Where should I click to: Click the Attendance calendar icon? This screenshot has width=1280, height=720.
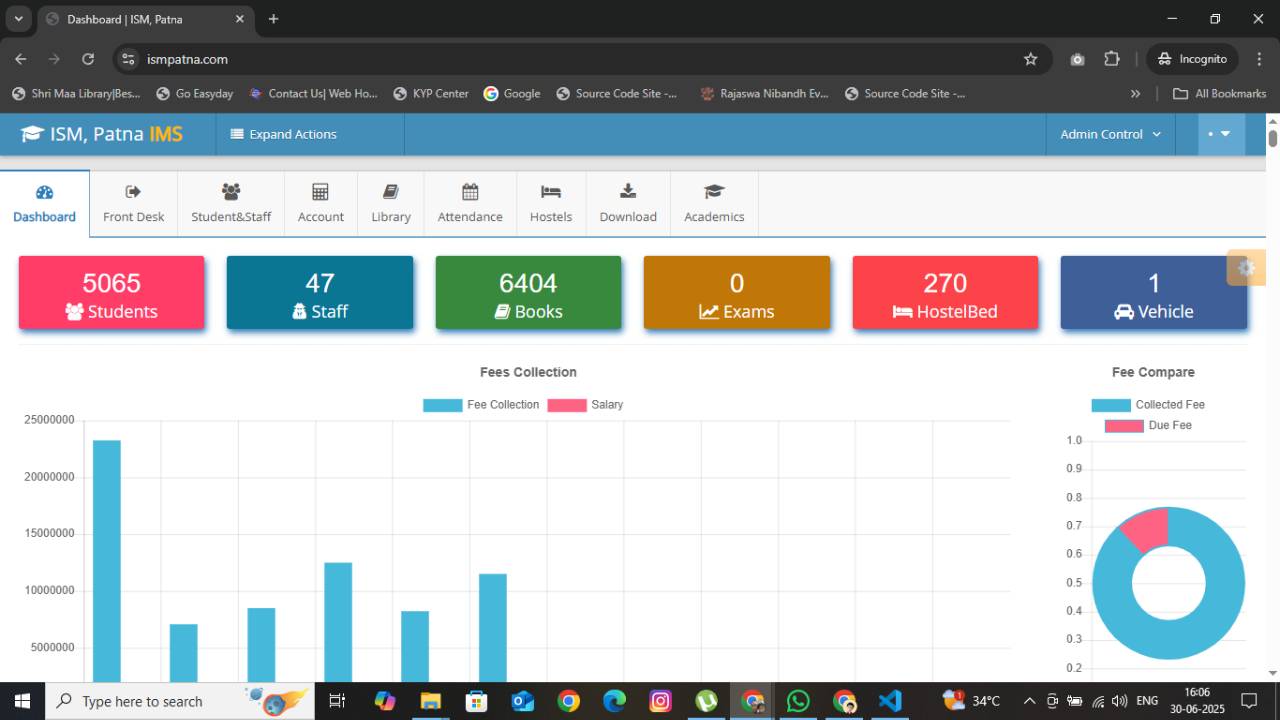[470, 192]
